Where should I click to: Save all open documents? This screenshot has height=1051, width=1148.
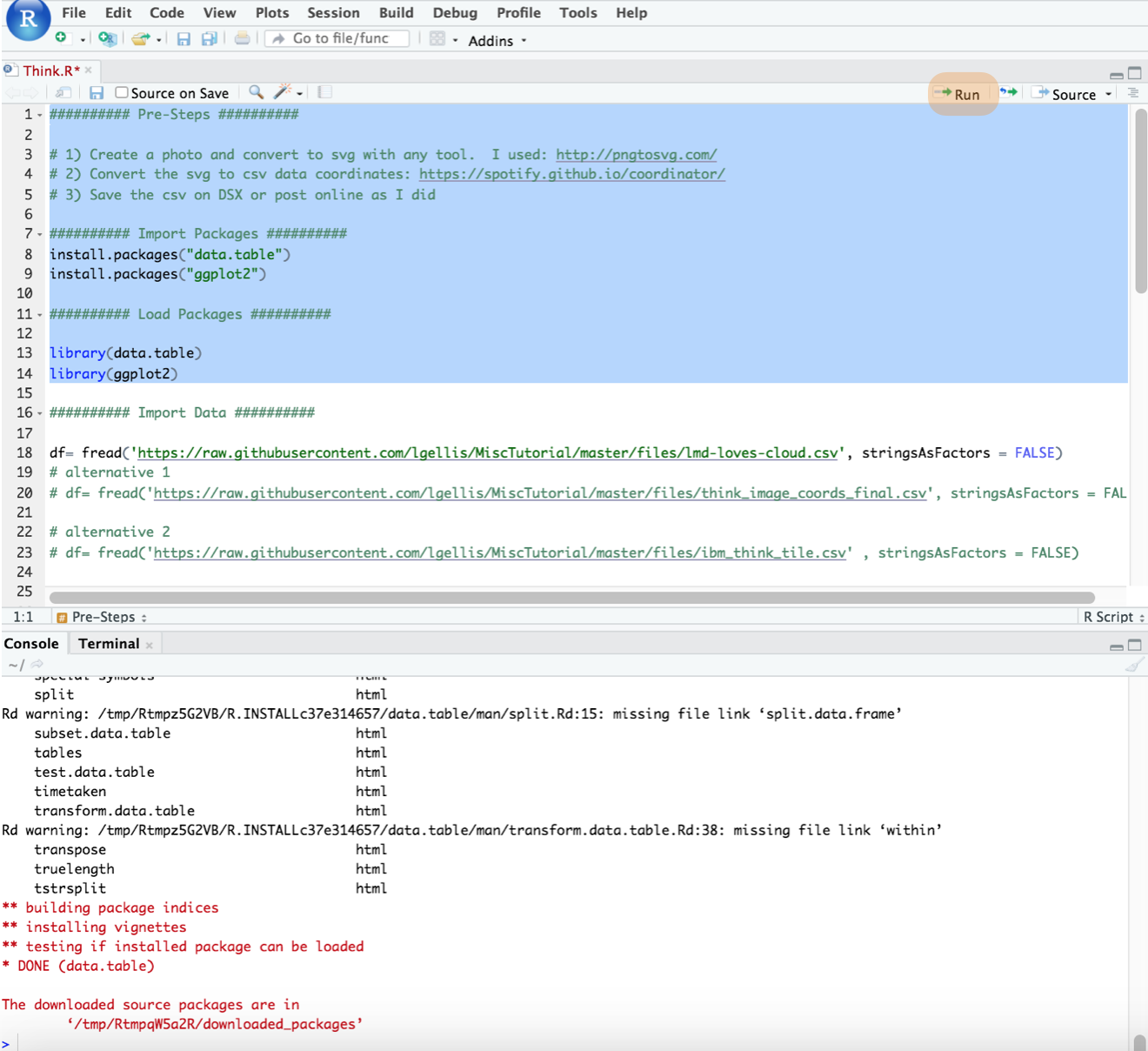click(210, 39)
